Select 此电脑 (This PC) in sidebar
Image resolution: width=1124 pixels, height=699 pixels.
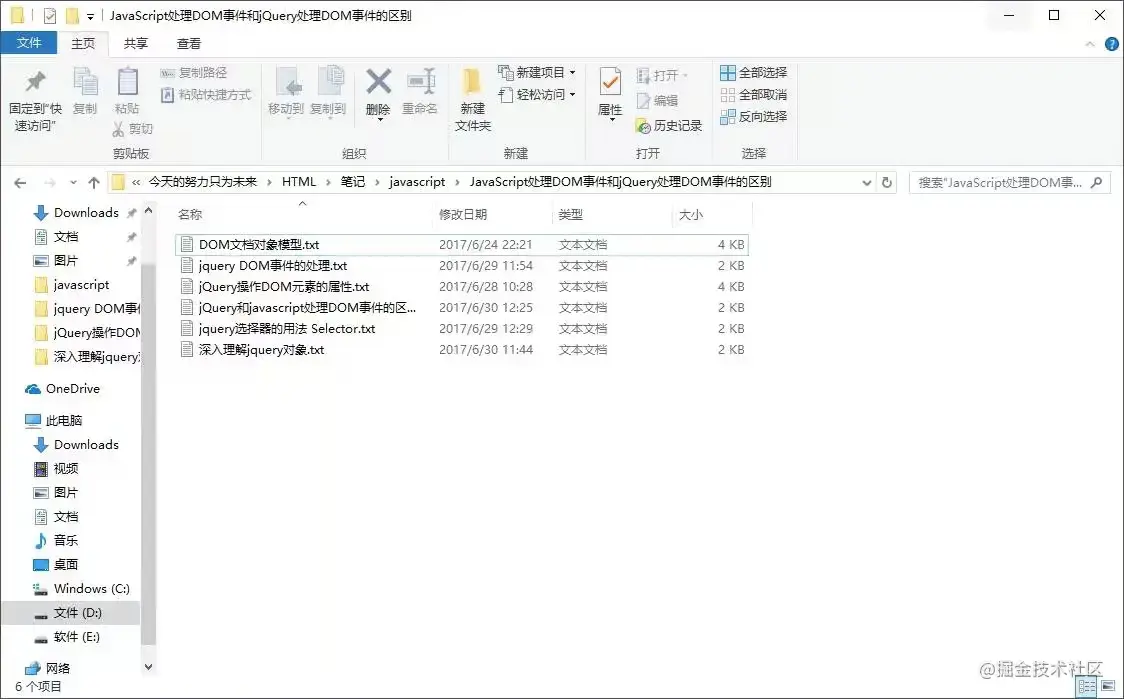(x=64, y=421)
